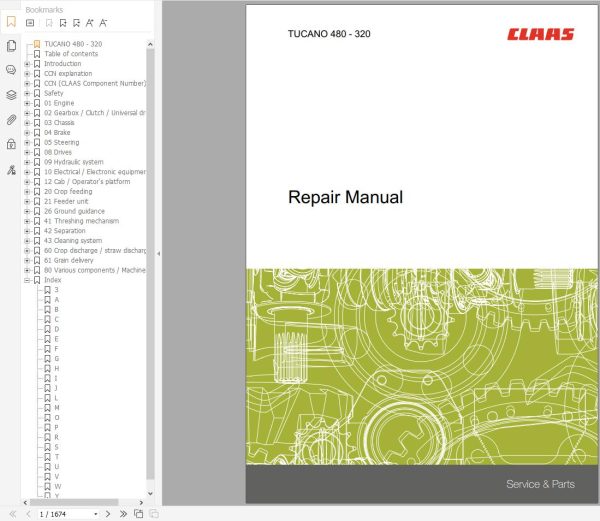This screenshot has width=600, height=521.
Task: Click bookmarks vertical scrollbar up arrow
Action: [150, 44]
